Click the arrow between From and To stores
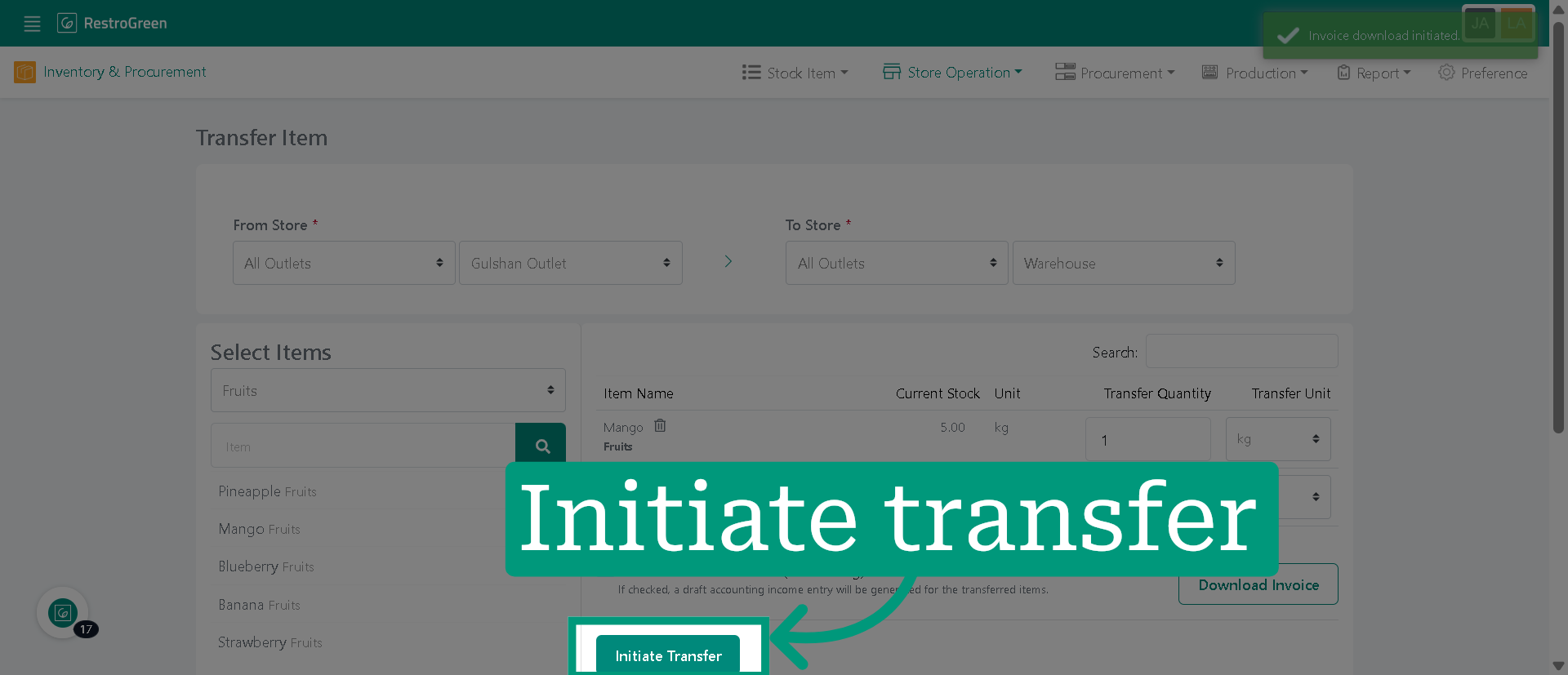Image resolution: width=1568 pixels, height=675 pixels. (x=728, y=261)
